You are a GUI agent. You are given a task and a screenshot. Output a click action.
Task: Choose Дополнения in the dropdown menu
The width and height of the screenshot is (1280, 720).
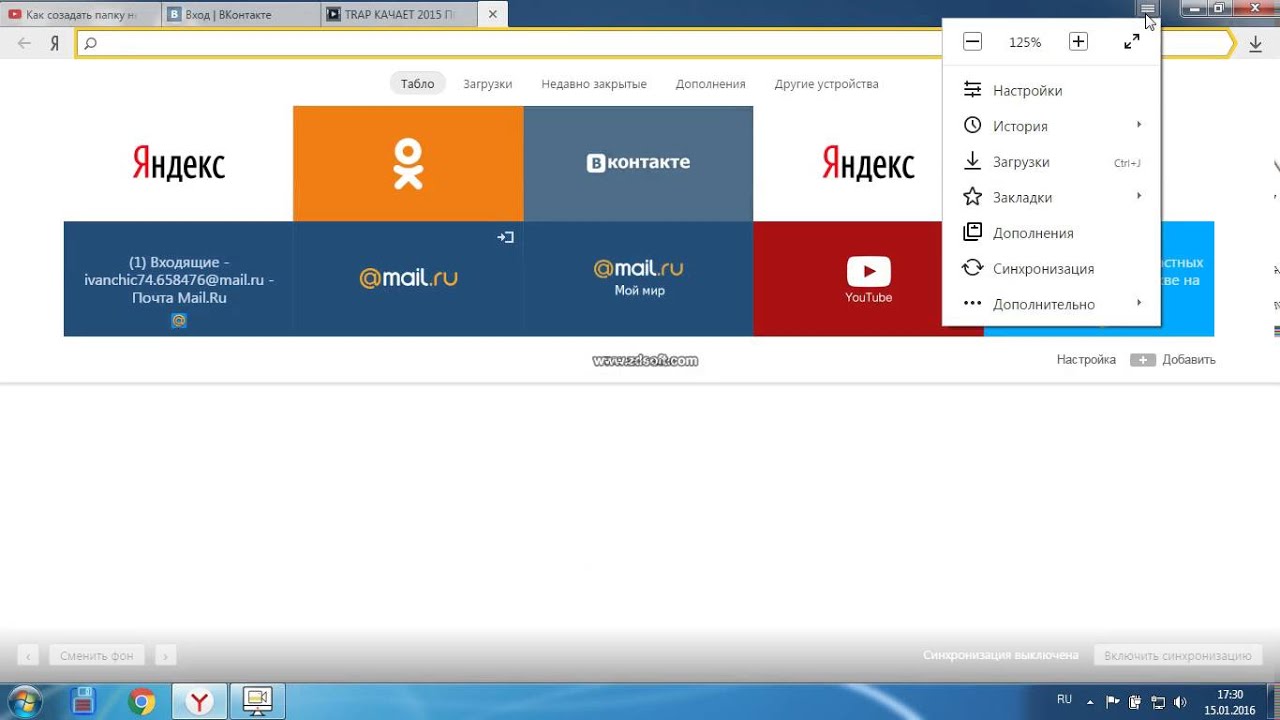[x=1051, y=233]
